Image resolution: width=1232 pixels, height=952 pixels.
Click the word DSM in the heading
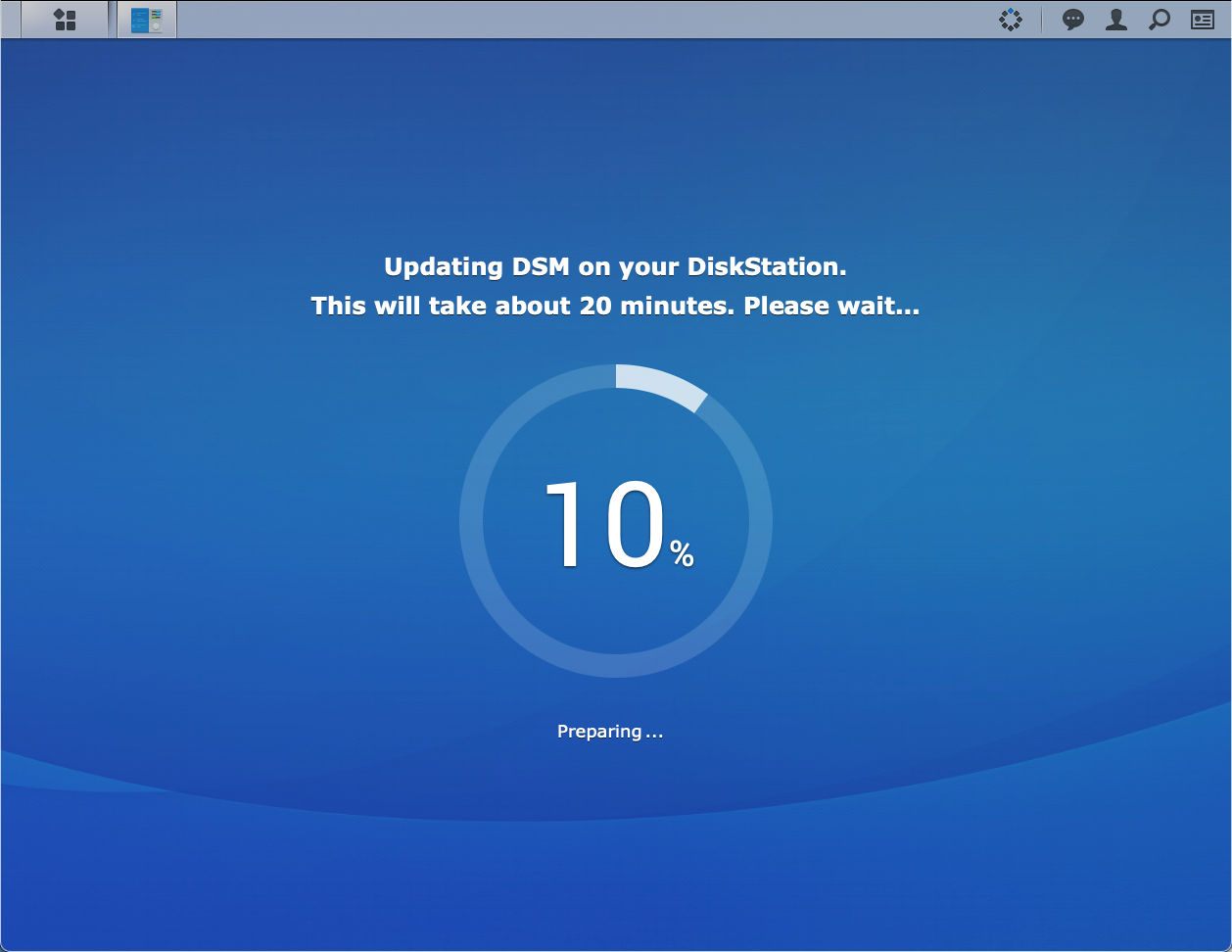click(542, 266)
